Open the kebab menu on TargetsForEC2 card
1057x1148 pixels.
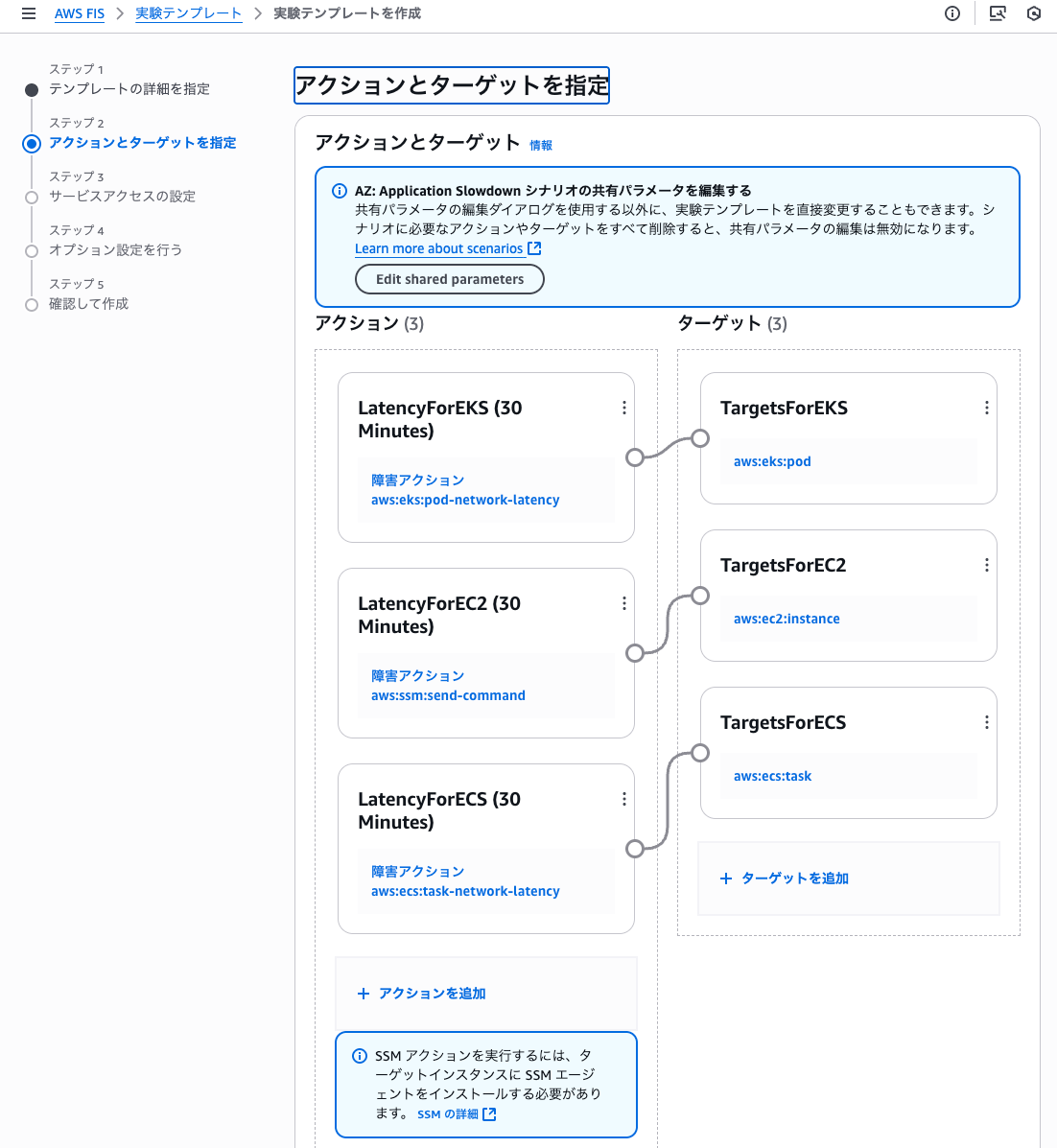[987, 565]
